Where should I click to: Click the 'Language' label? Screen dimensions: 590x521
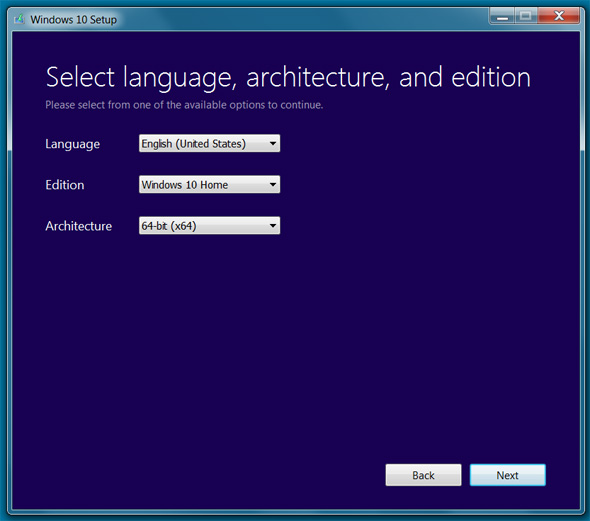pos(73,144)
